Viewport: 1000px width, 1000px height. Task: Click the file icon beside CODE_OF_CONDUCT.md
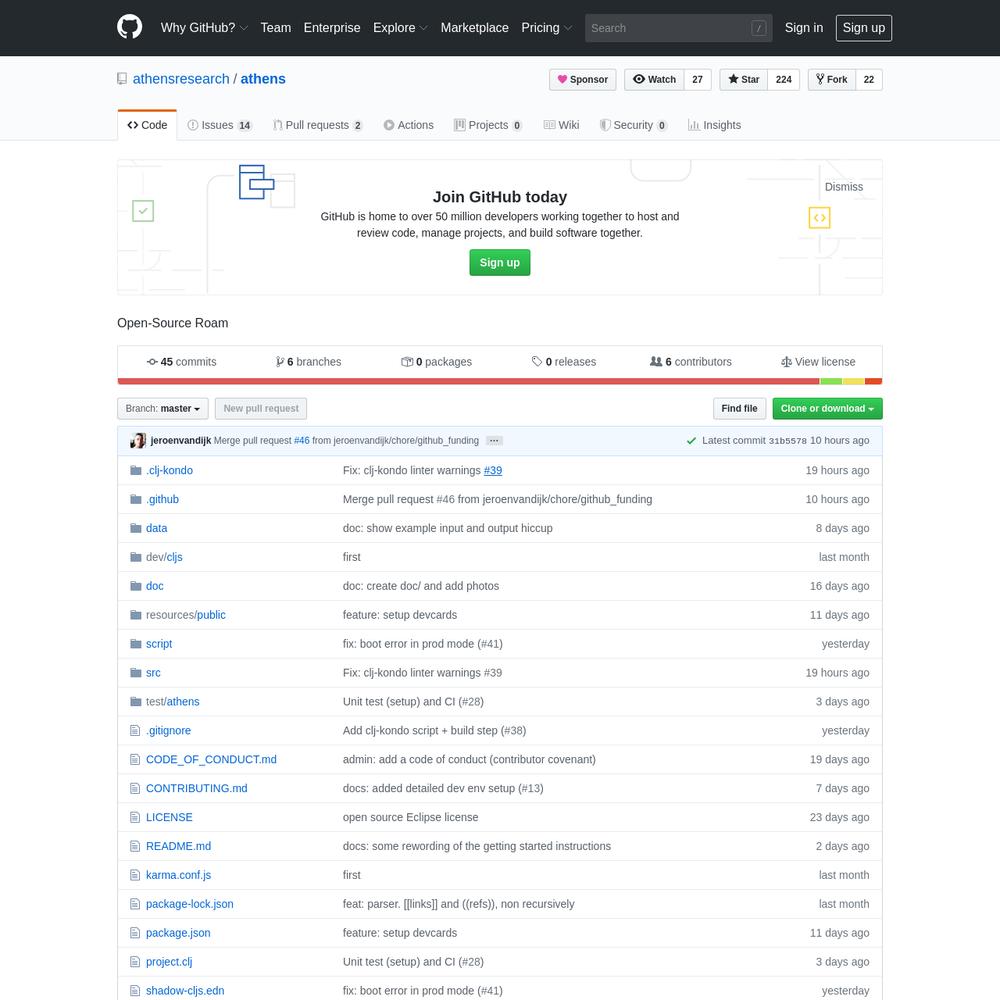pos(135,759)
